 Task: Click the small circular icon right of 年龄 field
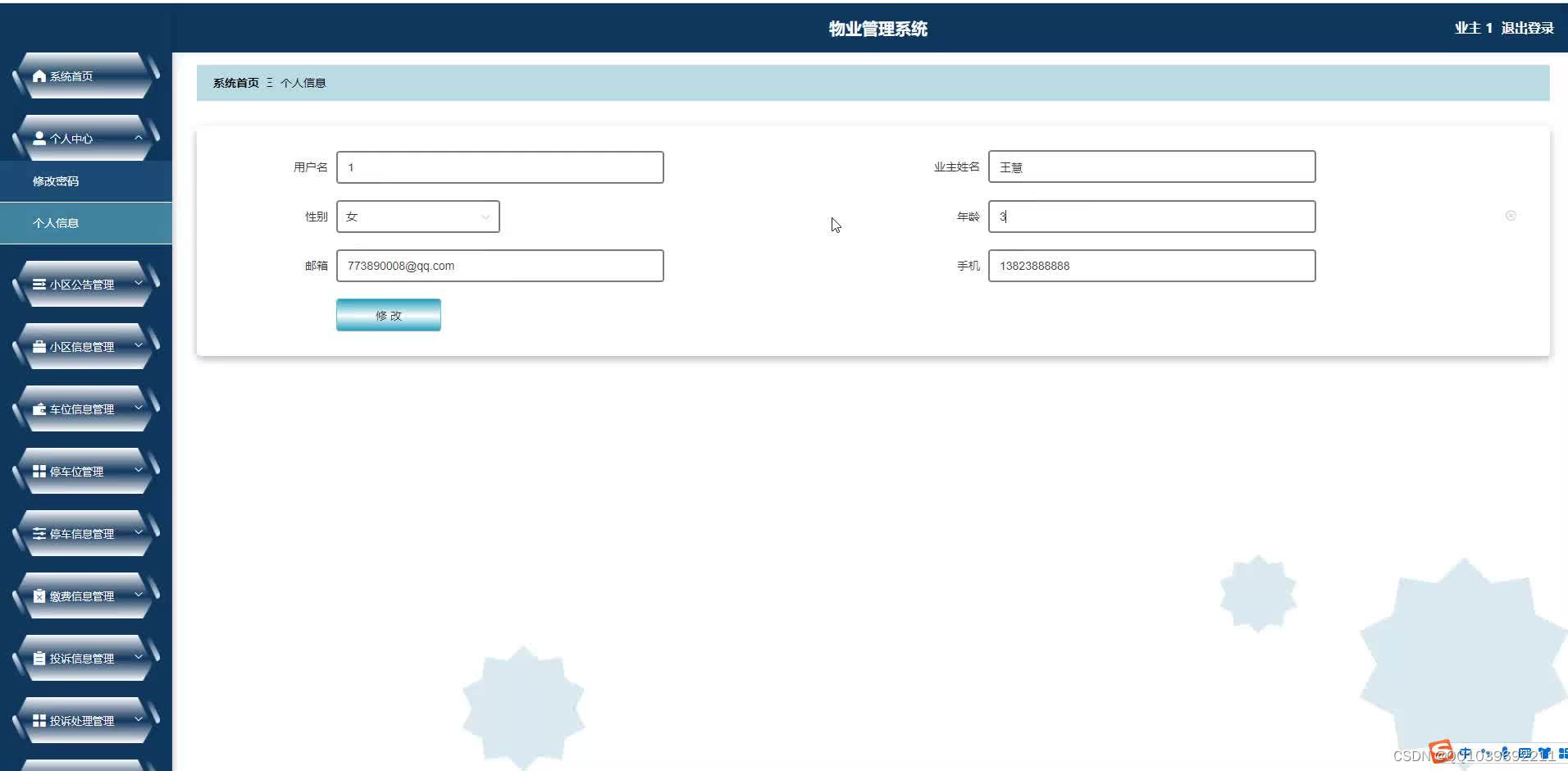tap(1511, 216)
